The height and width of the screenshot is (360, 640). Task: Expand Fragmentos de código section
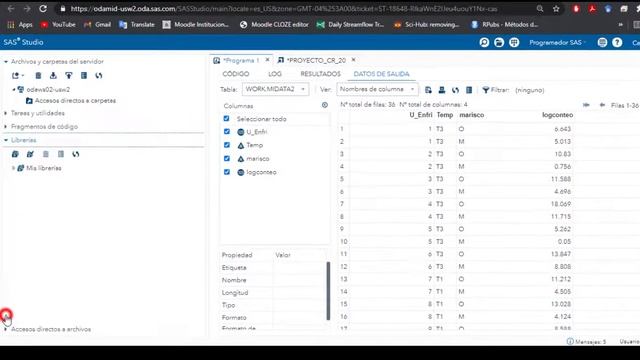pyautogui.click(x=6, y=127)
